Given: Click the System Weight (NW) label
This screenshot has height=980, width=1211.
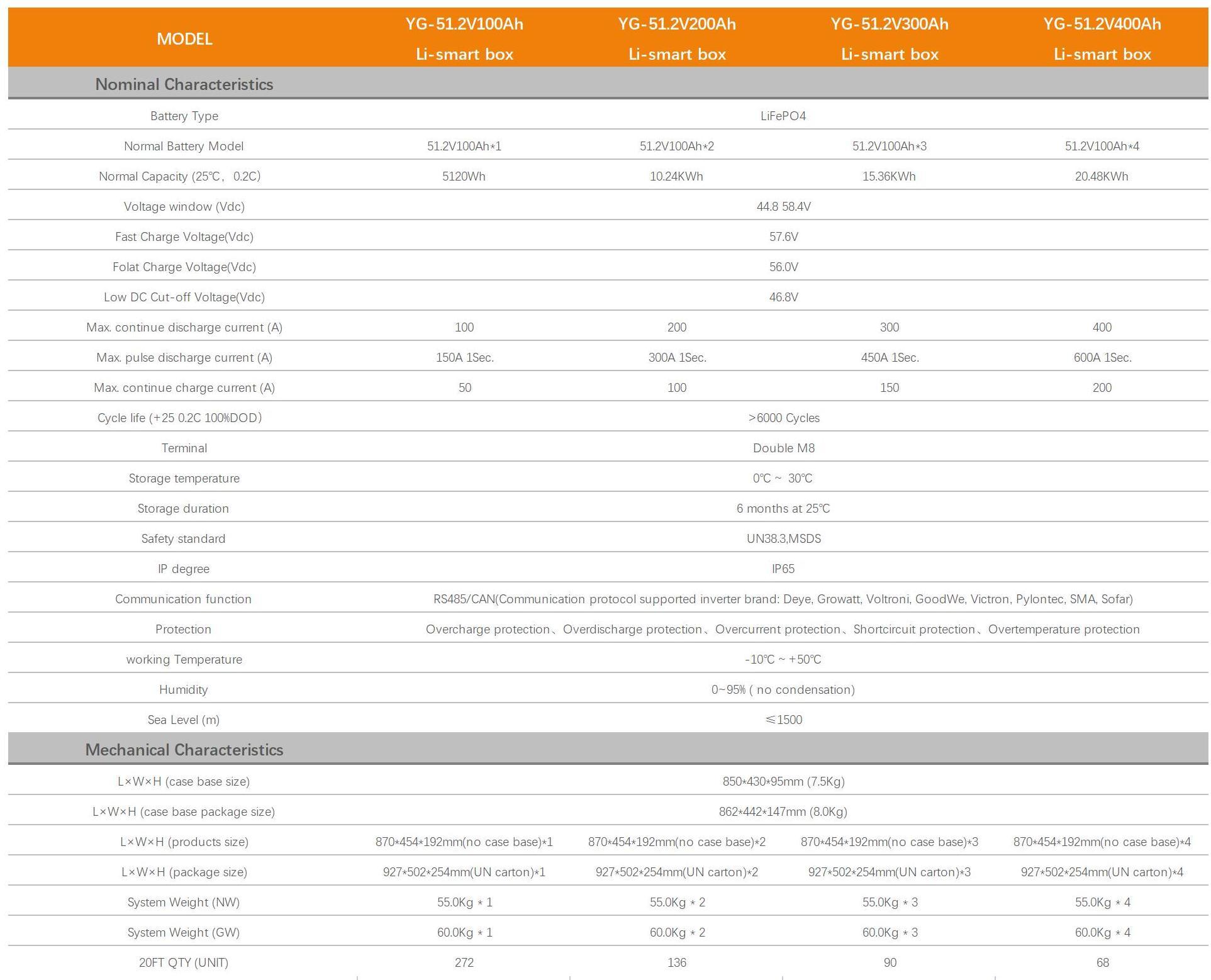Looking at the screenshot, I should click(184, 902).
